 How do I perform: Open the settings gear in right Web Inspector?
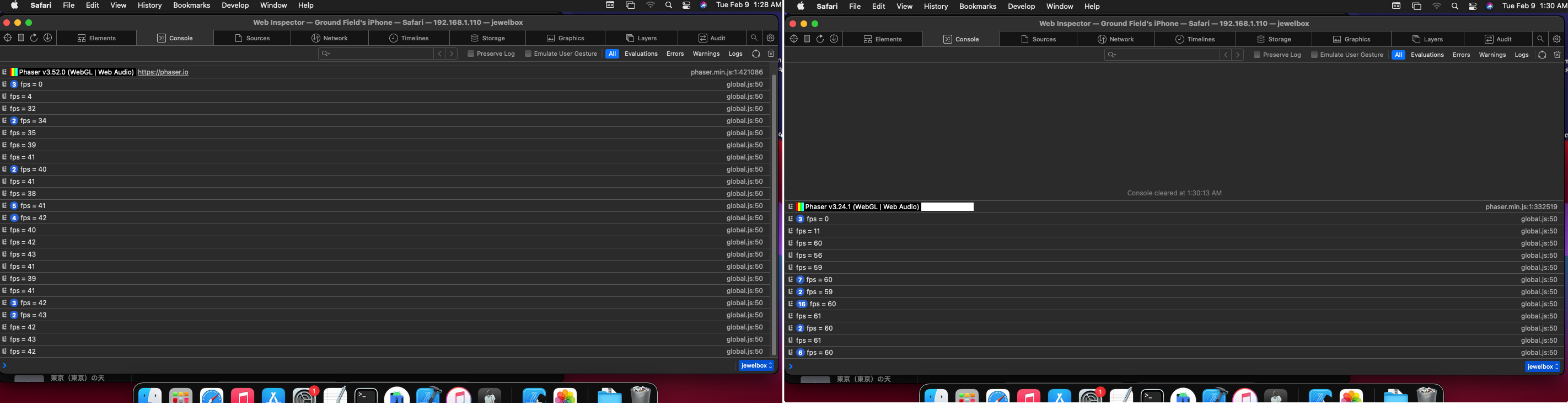[1557, 39]
